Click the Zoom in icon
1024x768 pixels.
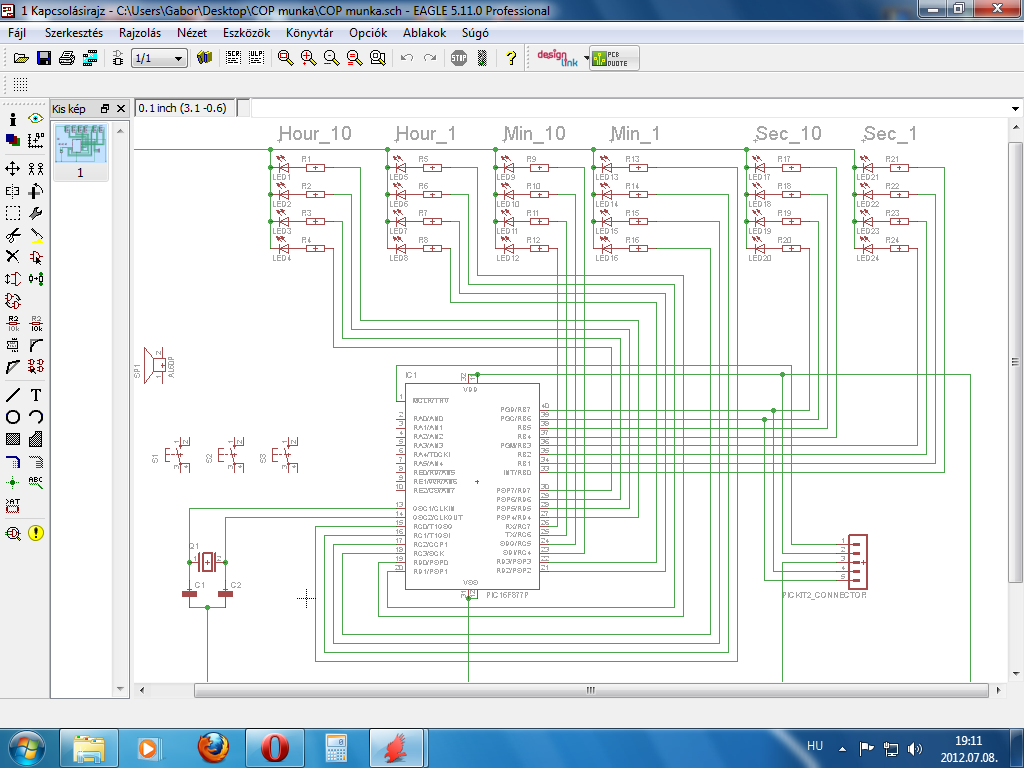click(x=308, y=58)
